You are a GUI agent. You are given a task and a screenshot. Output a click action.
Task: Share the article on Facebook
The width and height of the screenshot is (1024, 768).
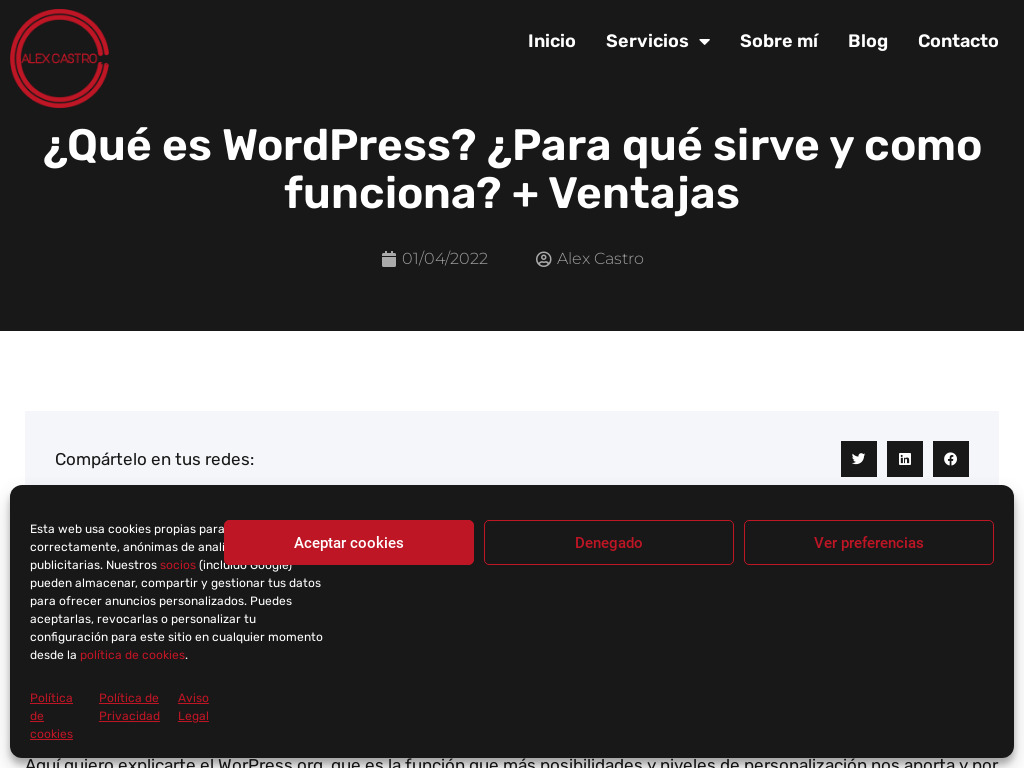(950, 458)
